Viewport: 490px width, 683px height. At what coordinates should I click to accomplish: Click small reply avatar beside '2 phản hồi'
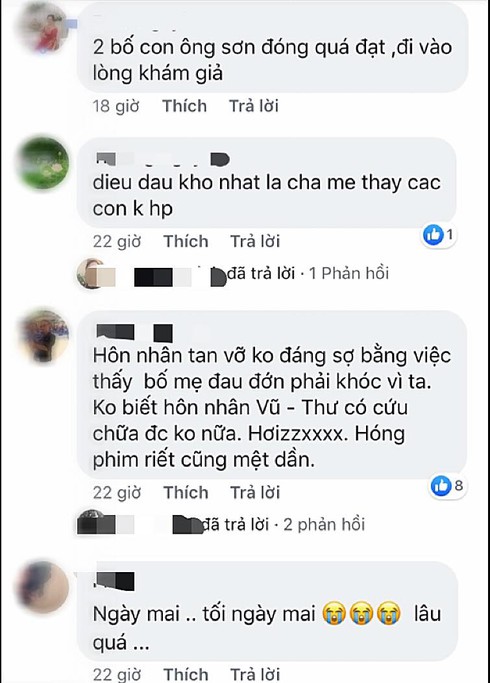tap(91, 522)
